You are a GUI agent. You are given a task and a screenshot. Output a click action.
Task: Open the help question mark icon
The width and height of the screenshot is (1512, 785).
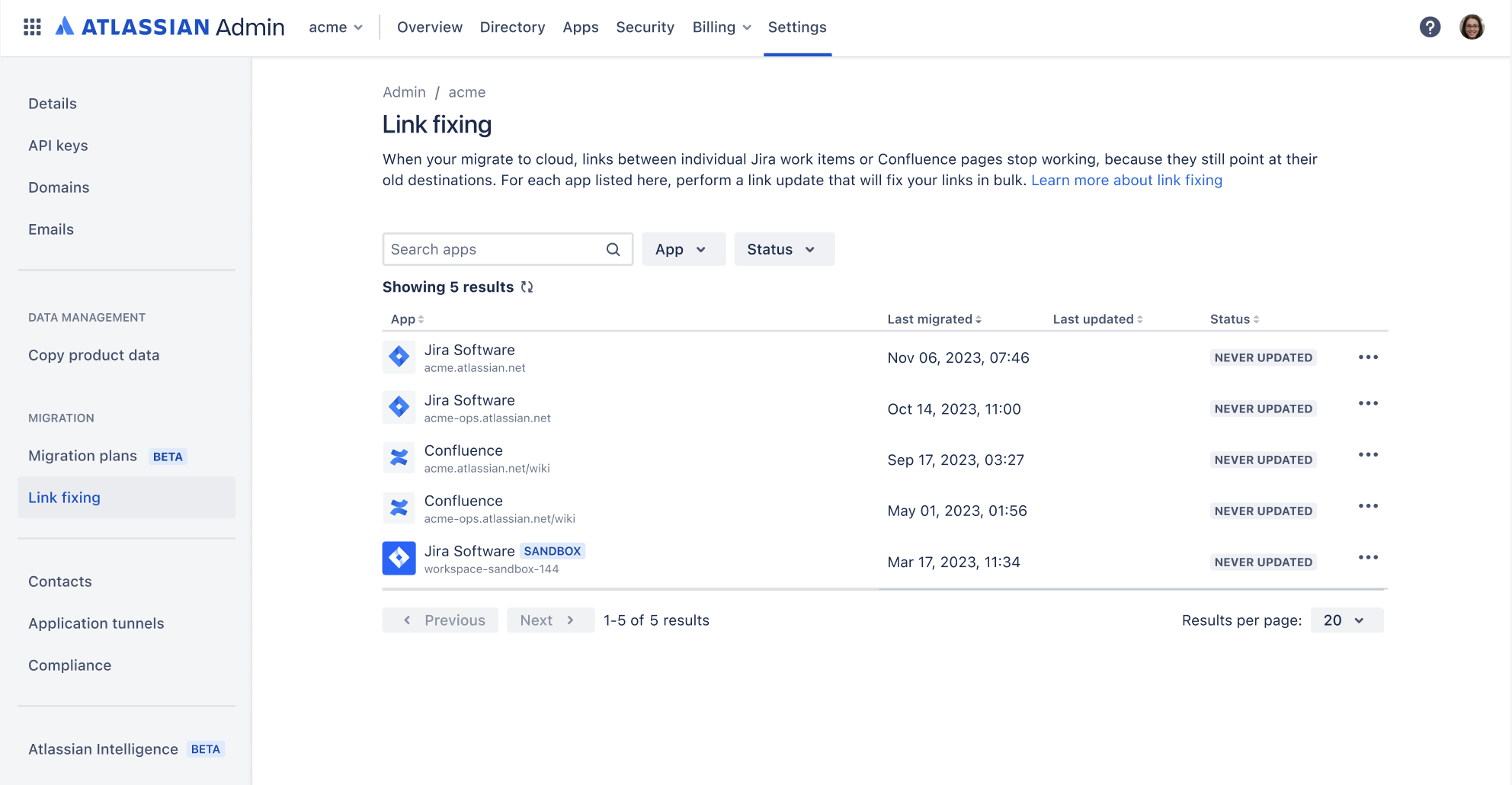click(x=1430, y=27)
